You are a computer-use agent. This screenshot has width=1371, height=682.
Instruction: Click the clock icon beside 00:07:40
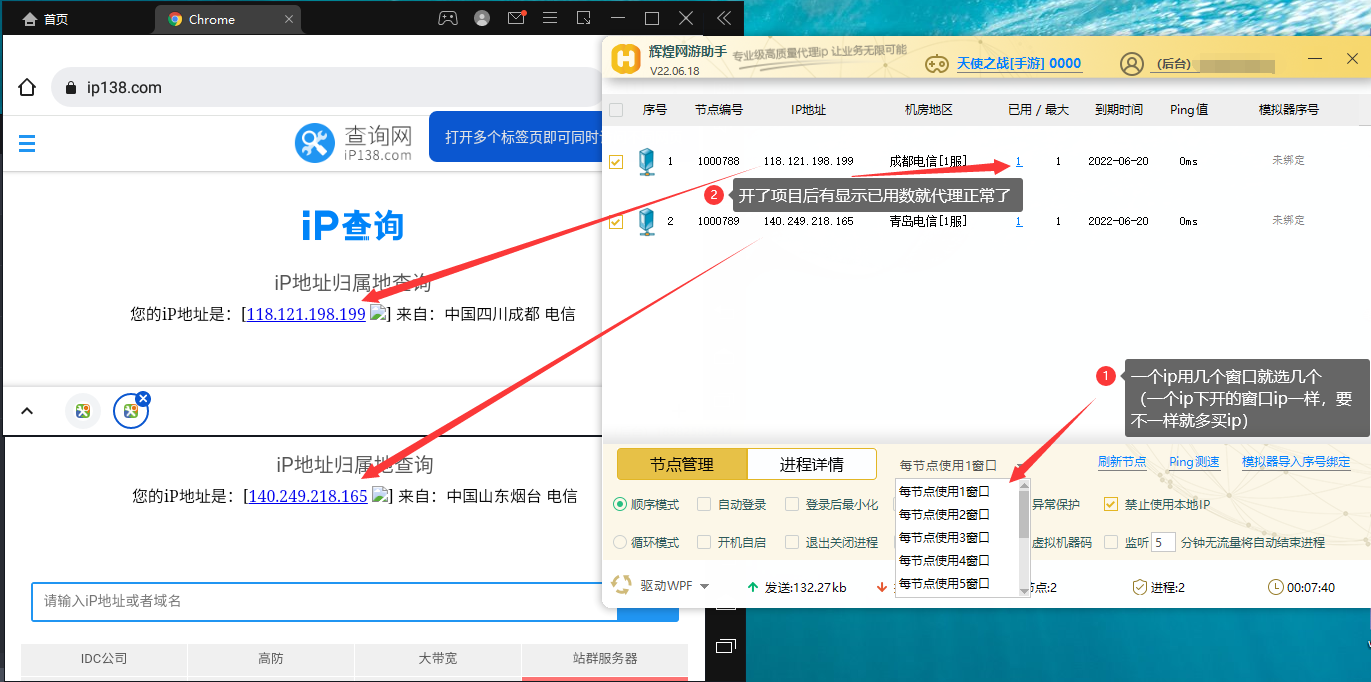point(1275,587)
